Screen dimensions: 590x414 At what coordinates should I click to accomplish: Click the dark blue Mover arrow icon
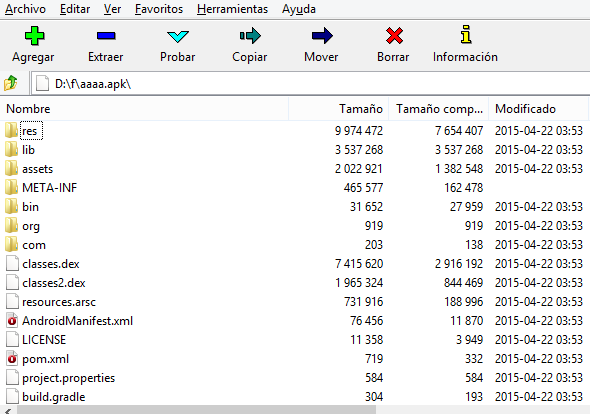tap(322, 36)
